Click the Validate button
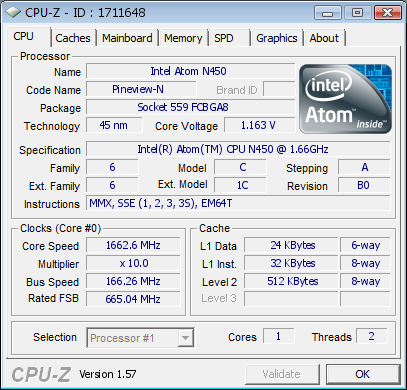 pos(282,374)
